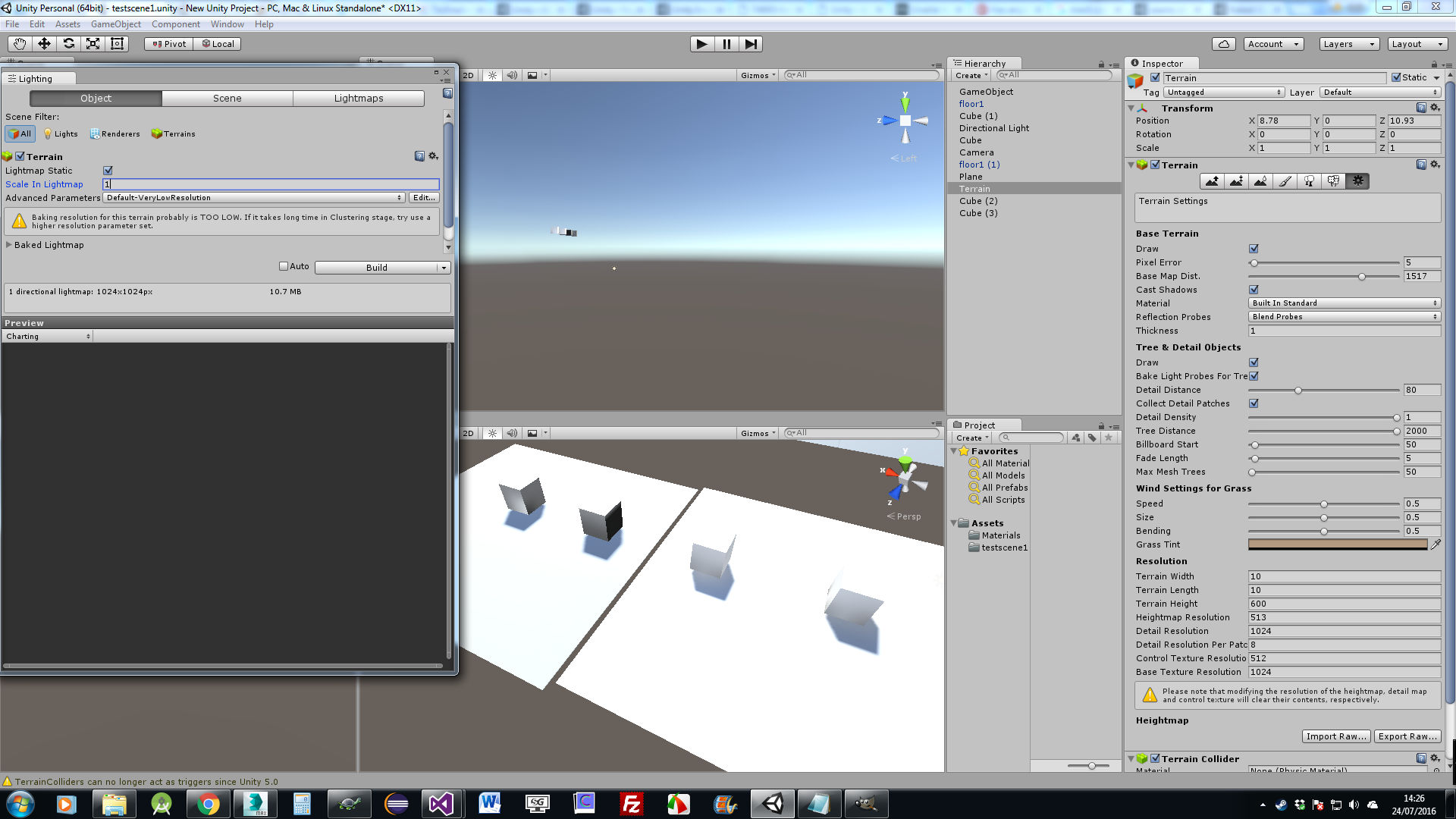Click the Step frame button
This screenshot has width=1456, height=819.
click(x=750, y=44)
